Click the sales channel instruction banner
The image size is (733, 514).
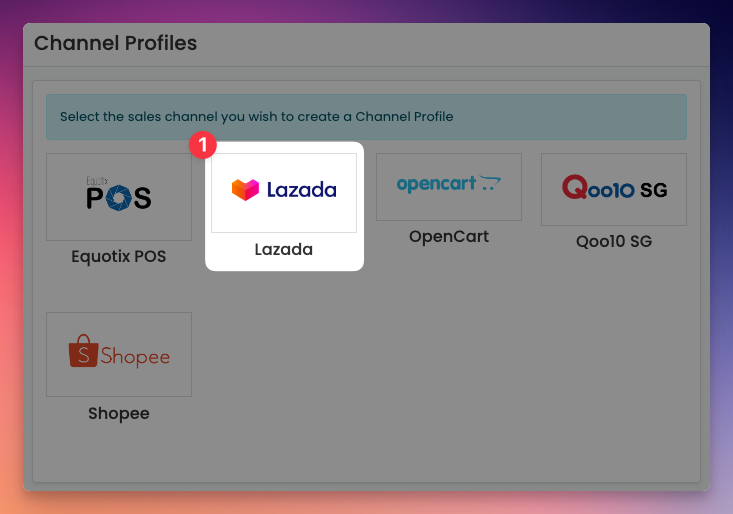click(366, 117)
